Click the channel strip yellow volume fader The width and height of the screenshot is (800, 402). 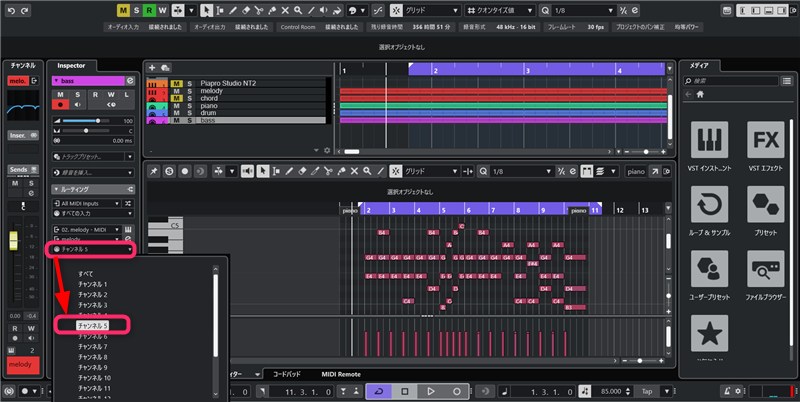pyautogui.click(x=14, y=241)
